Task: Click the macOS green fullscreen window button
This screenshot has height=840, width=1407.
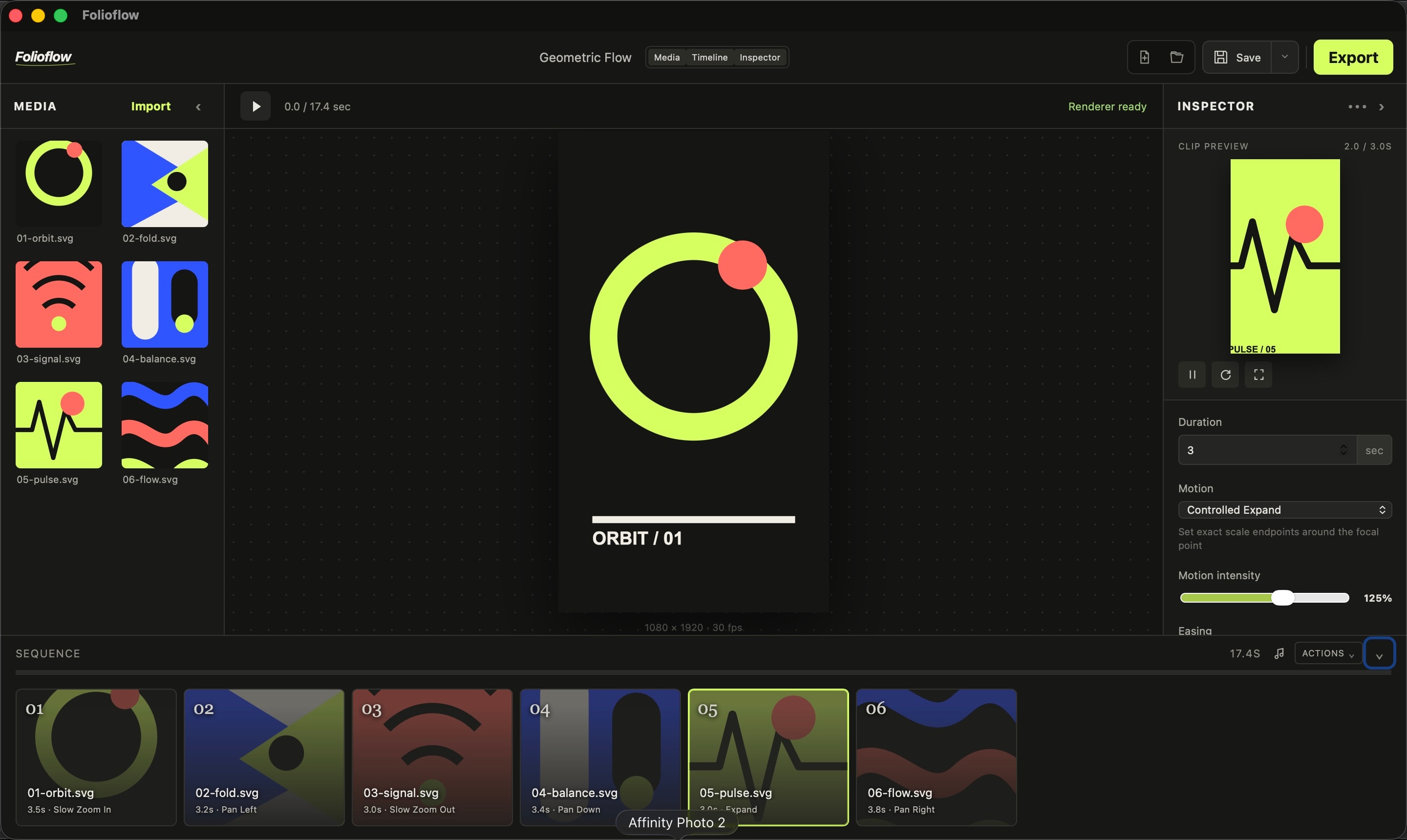Action: [x=61, y=15]
